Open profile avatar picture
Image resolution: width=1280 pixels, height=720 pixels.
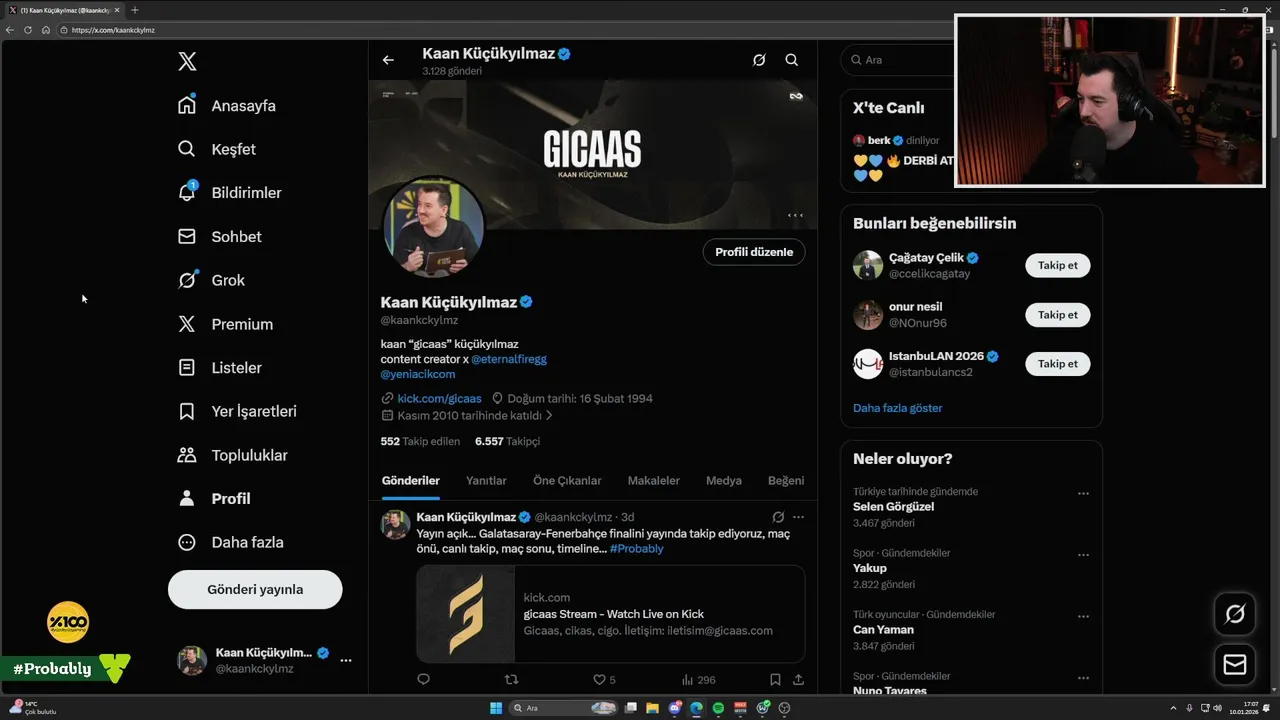tap(434, 228)
